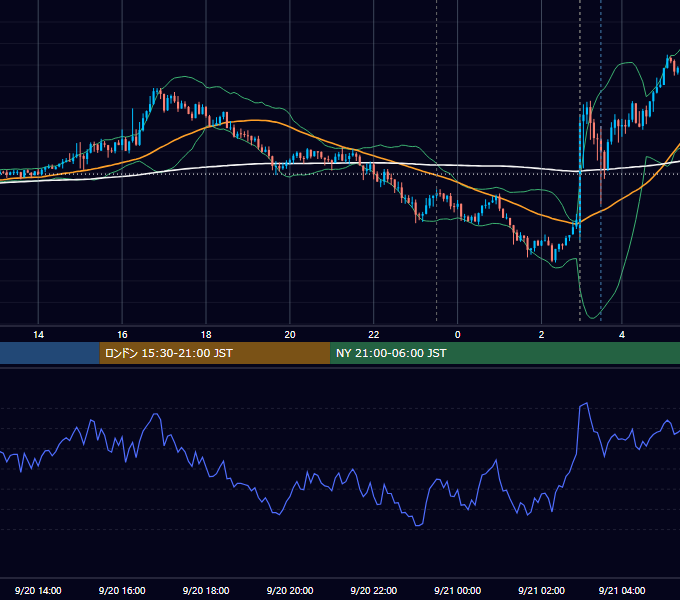Click the 9/20 22:00 indicator axis label
This screenshot has width=680, height=600.
373,590
